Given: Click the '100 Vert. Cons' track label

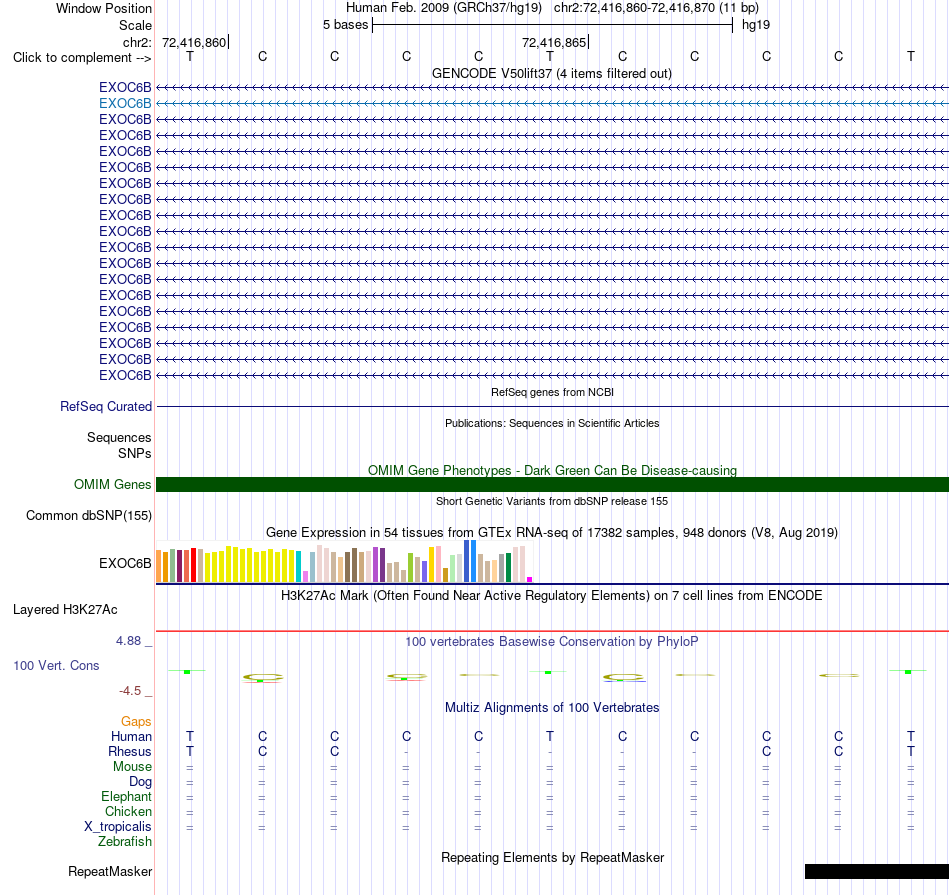Looking at the screenshot, I should [56, 665].
